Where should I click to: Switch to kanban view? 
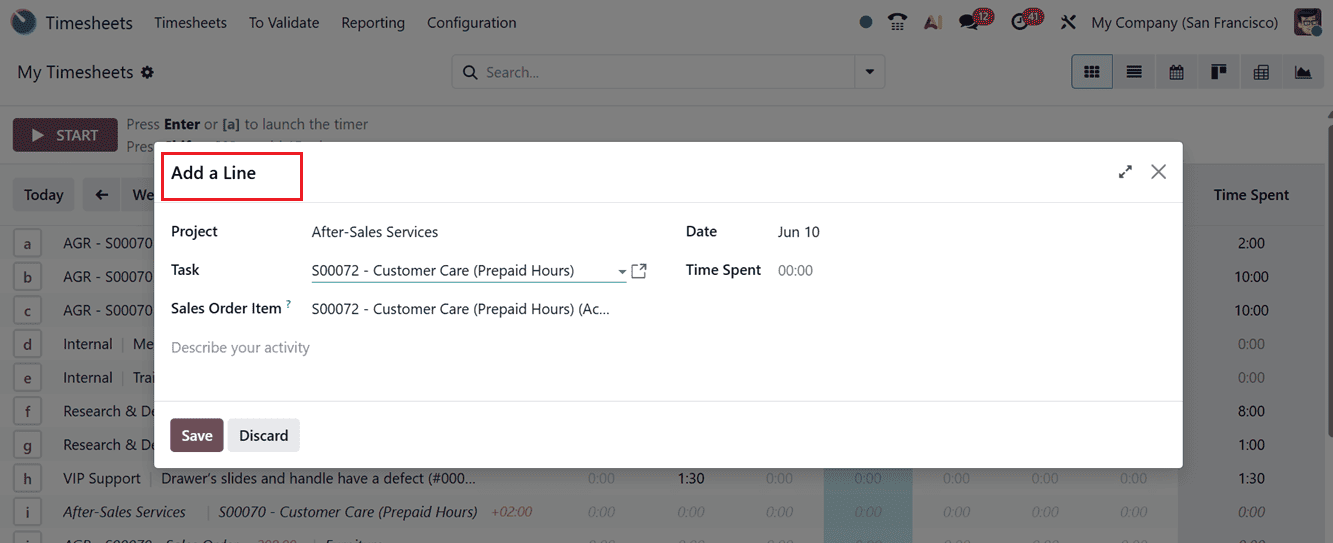1218,72
